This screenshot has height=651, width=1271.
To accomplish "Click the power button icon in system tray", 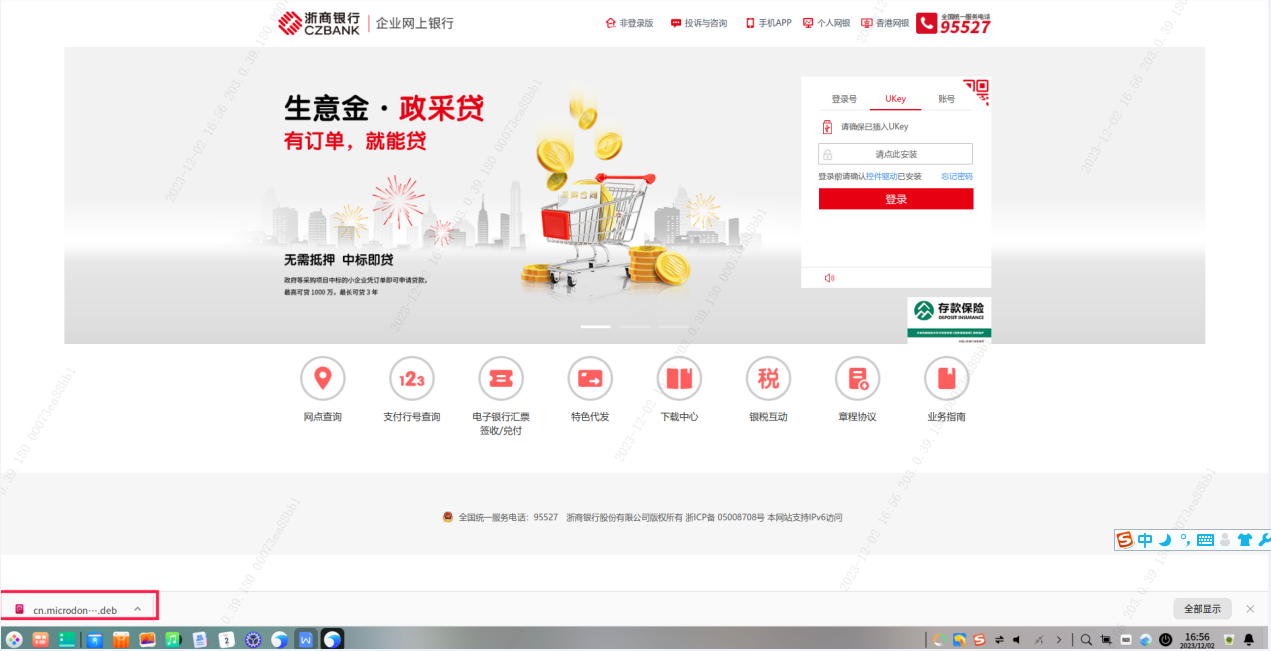I will click(x=1165, y=639).
